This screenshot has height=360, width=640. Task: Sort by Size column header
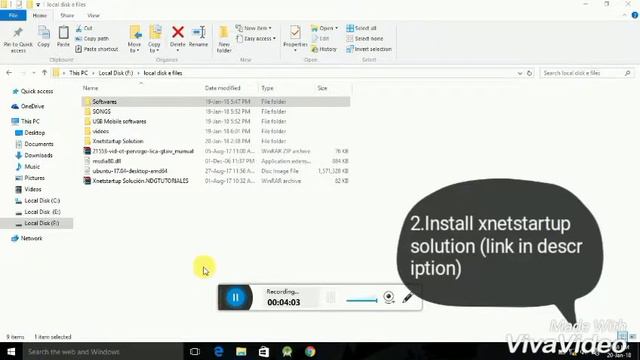pos(322,88)
